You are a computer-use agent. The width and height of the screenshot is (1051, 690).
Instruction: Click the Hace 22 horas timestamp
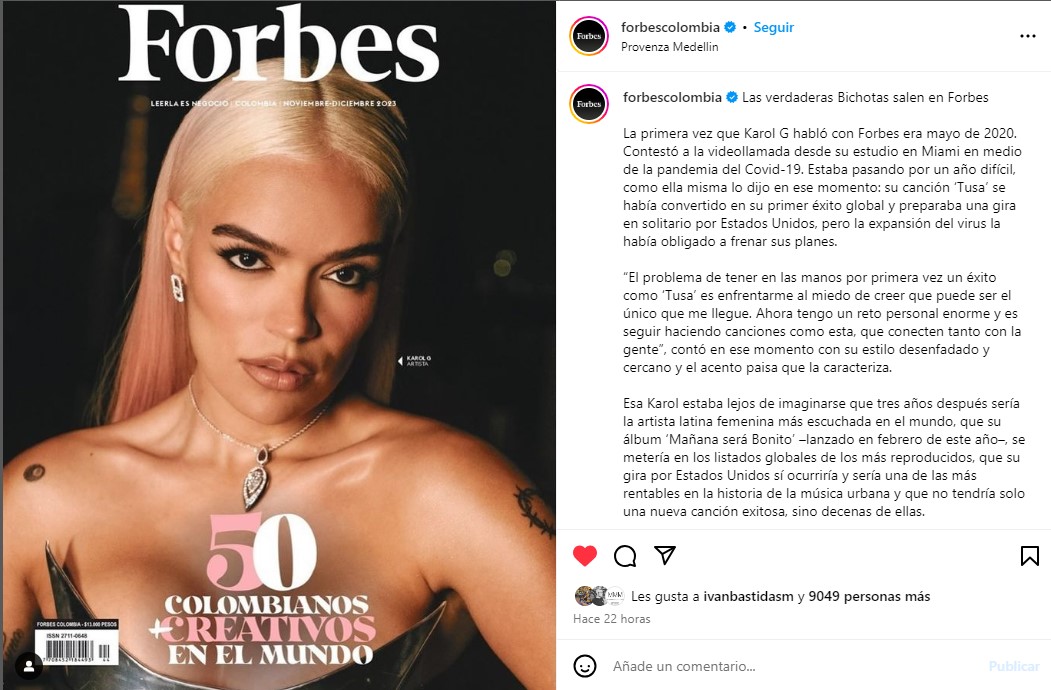611,619
